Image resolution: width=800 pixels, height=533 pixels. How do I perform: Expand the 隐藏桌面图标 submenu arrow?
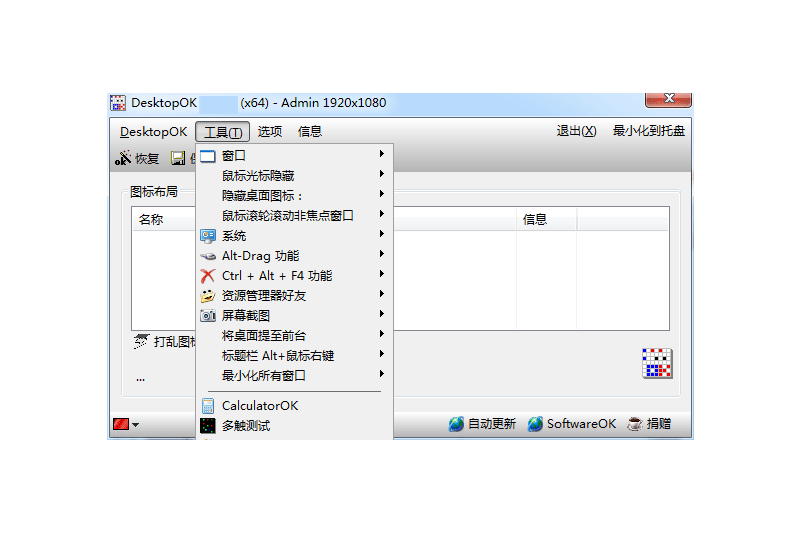click(x=381, y=194)
